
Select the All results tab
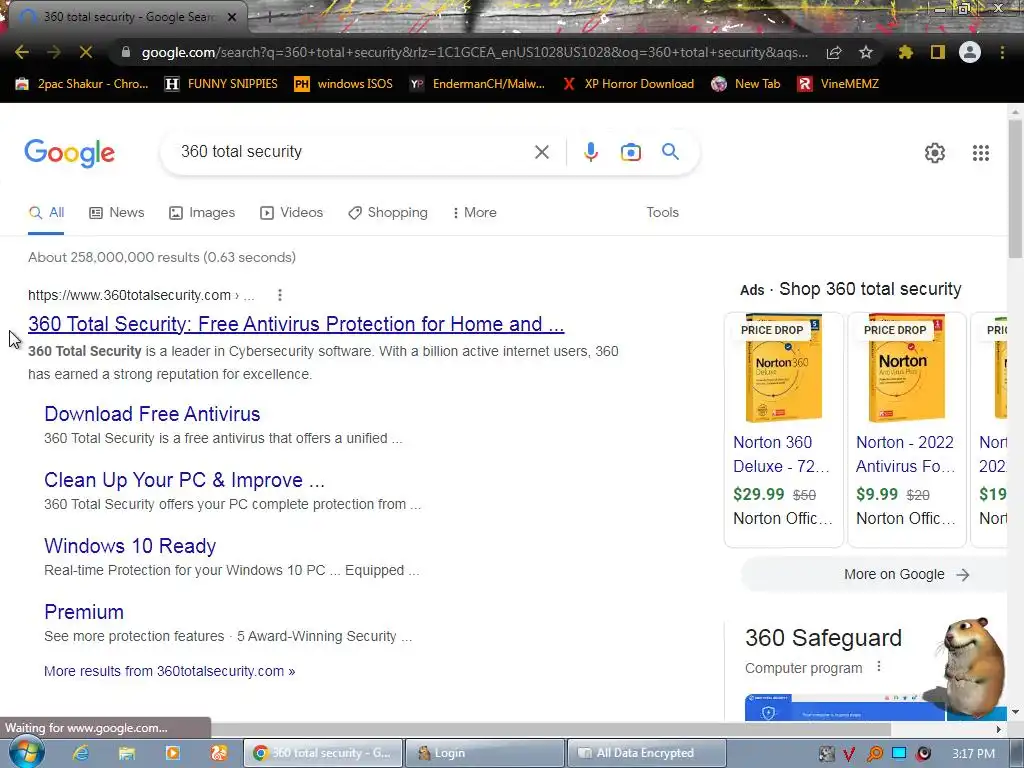tap(46, 212)
